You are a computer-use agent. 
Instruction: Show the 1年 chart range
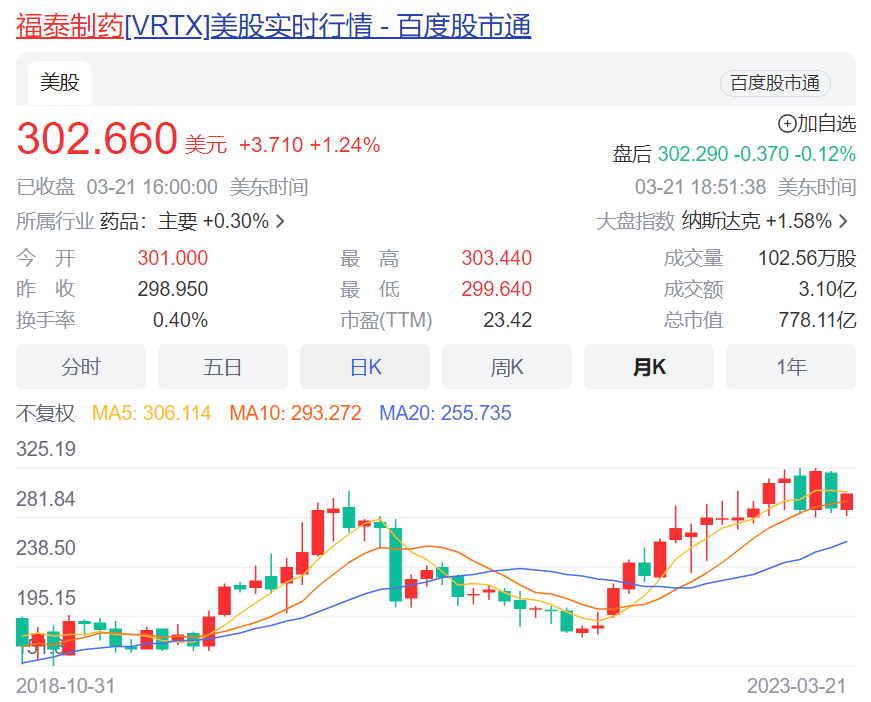pyautogui.click(x=791, y=367)
